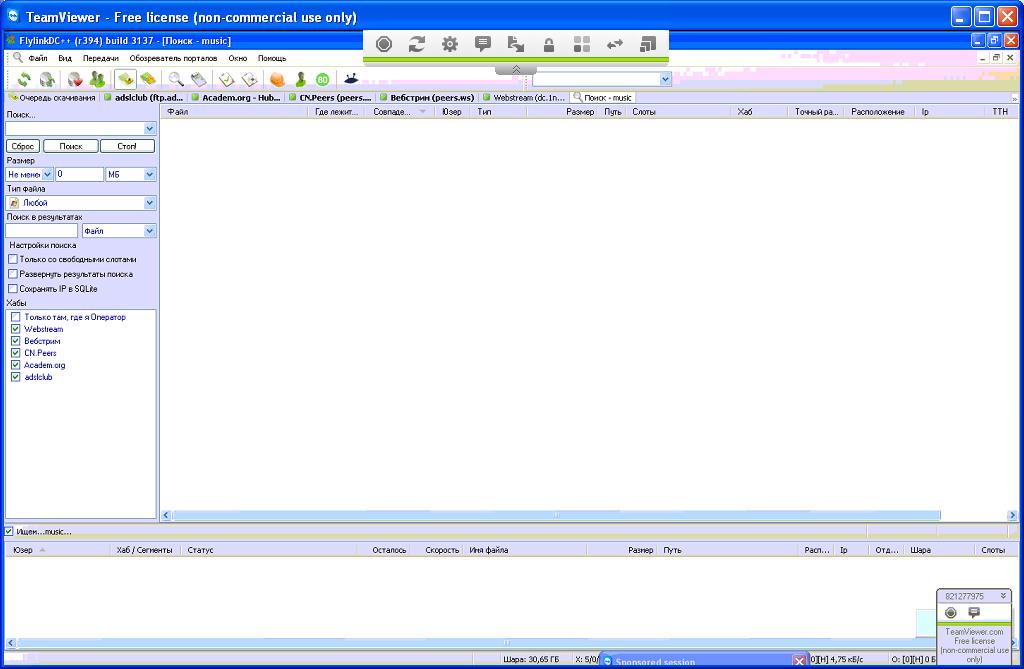1024x669 pixels.
Task: Open the green favorite users toolbar icon
Action: point(97,80)
